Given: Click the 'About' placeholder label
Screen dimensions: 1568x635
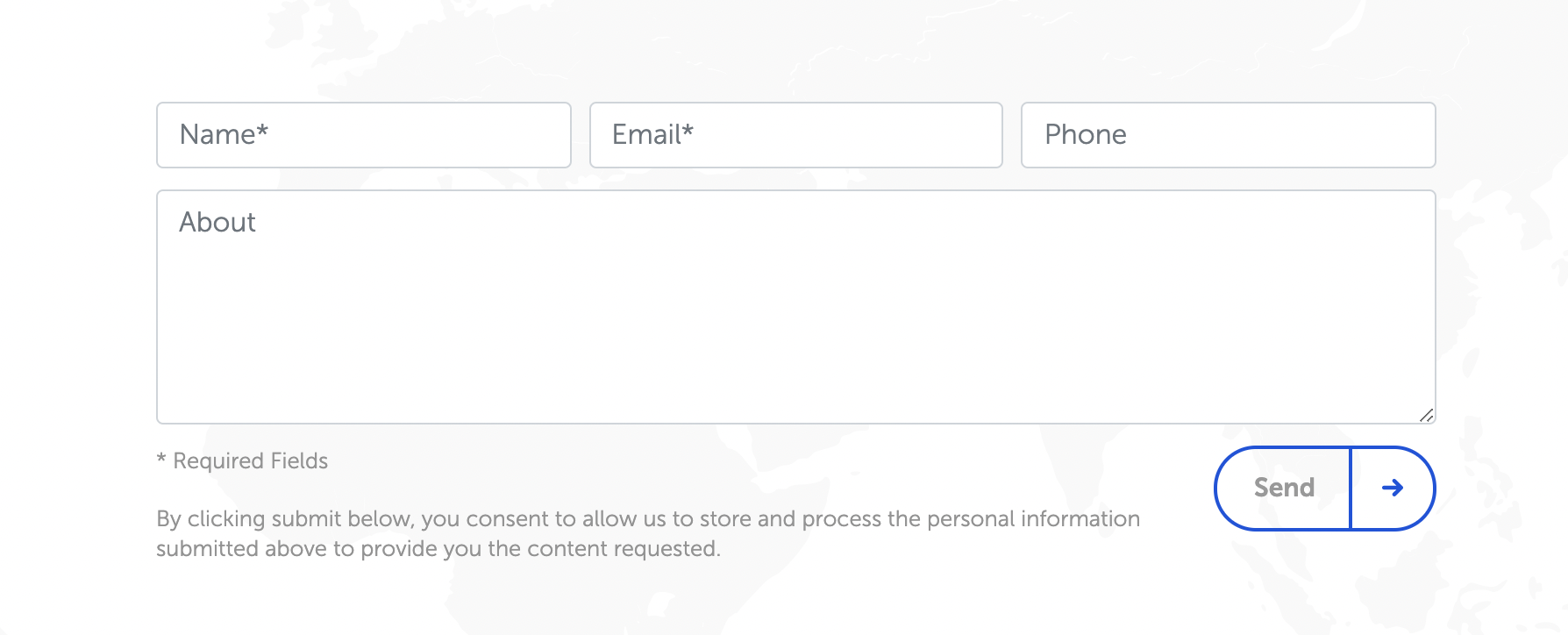Looking at the screenshot, I should (217, 222).
